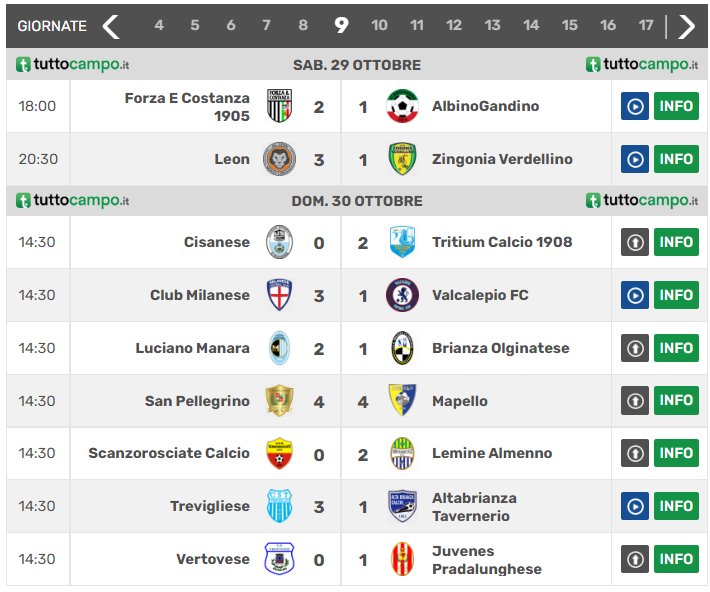
Task: Play video for Club Milanese match
Action: click(x=635, y=295)
